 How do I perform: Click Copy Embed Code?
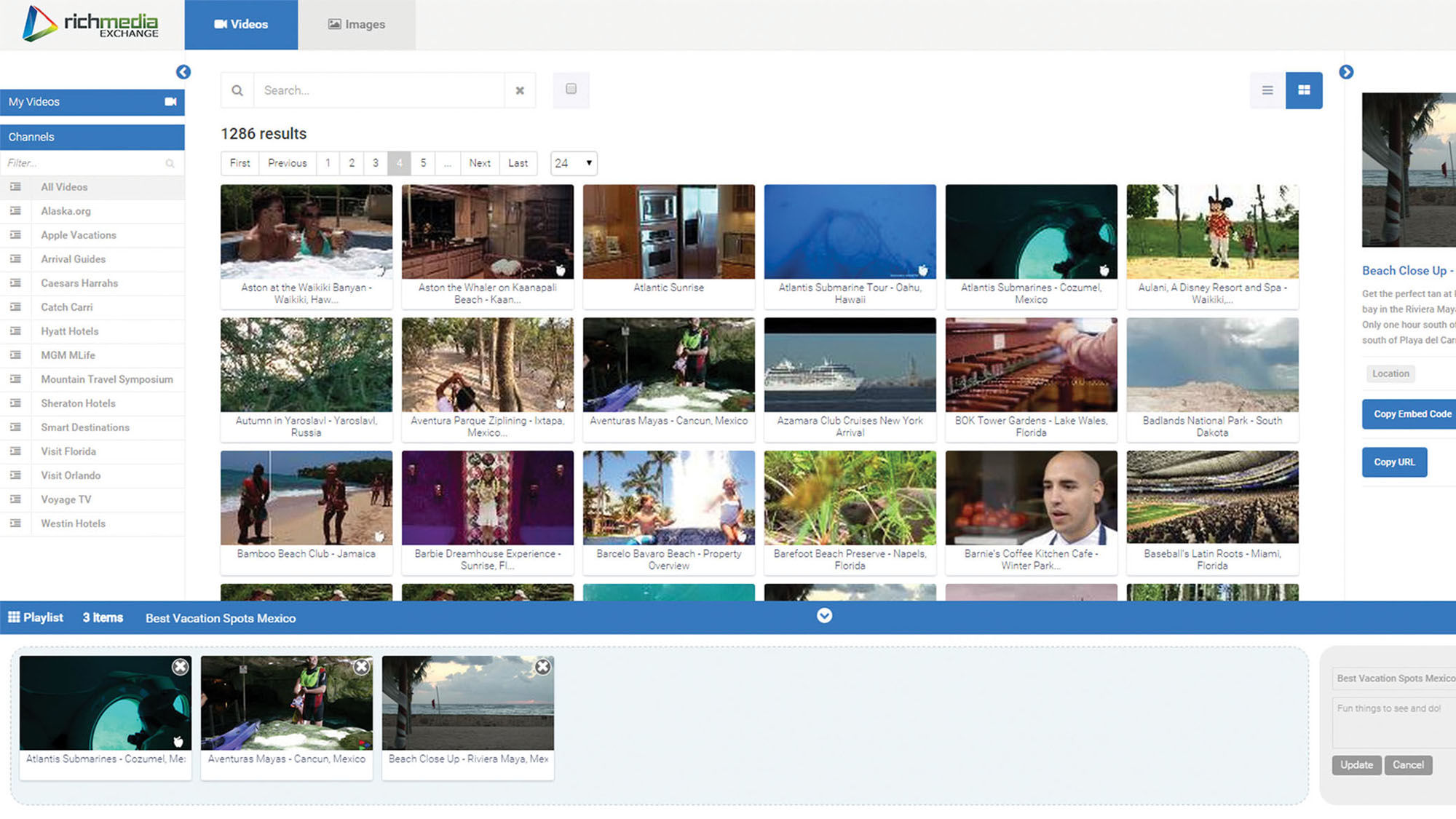coord(1410,414)
